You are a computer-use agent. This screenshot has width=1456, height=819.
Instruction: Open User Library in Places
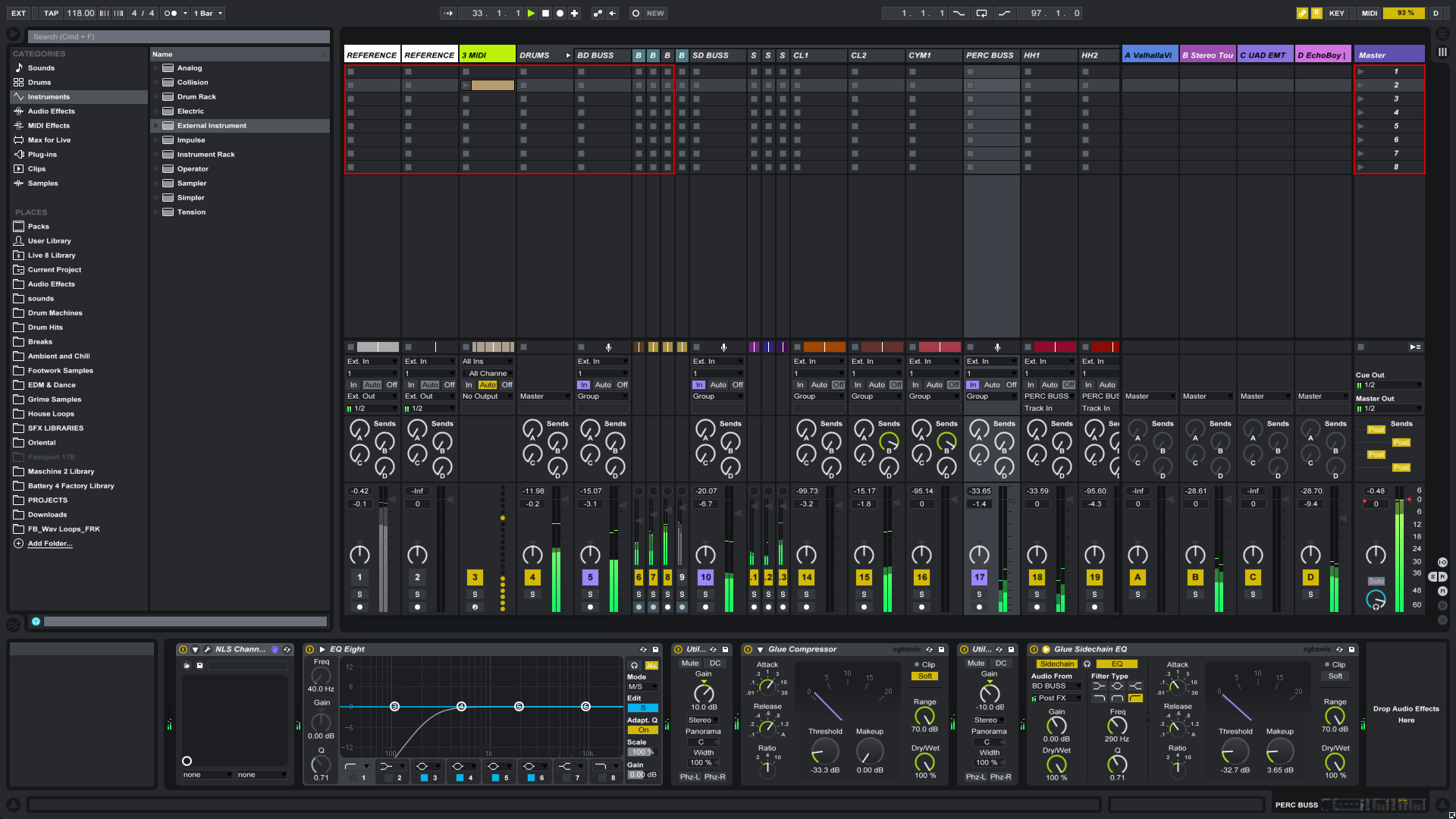click(49, 240)
